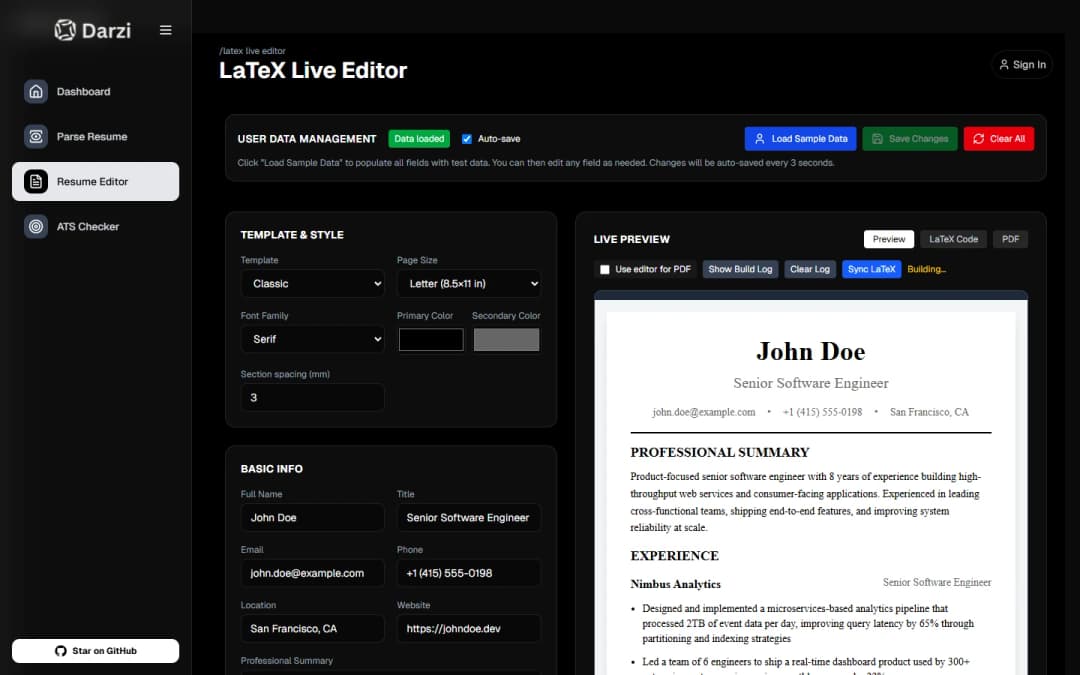Screen dimensions: 1080x675
Task: Open the Template dropdown showing Classic
Action: (x=312, y=284)
